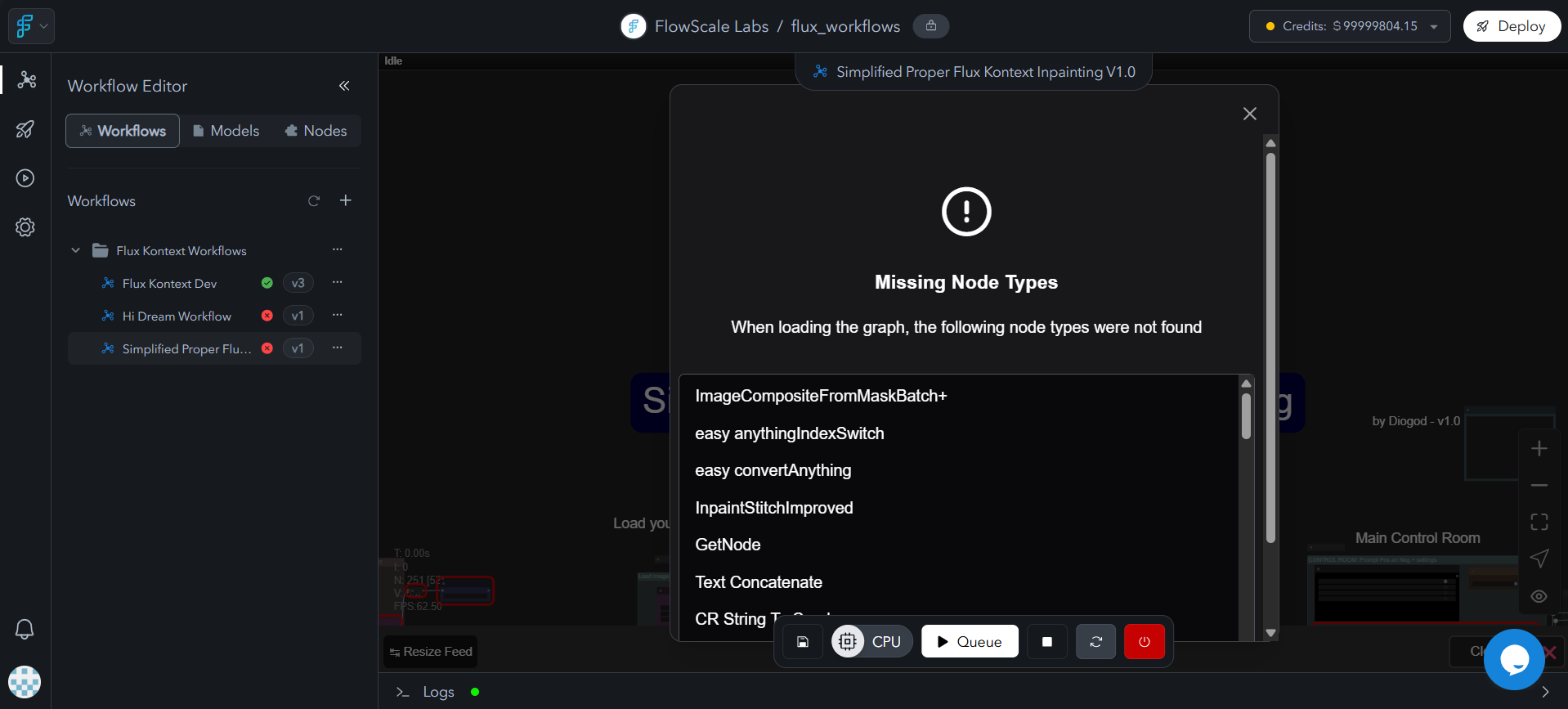Toggle the eye visibility icon
This screenshot has height=709, width=1568.
coord(1539,596)
